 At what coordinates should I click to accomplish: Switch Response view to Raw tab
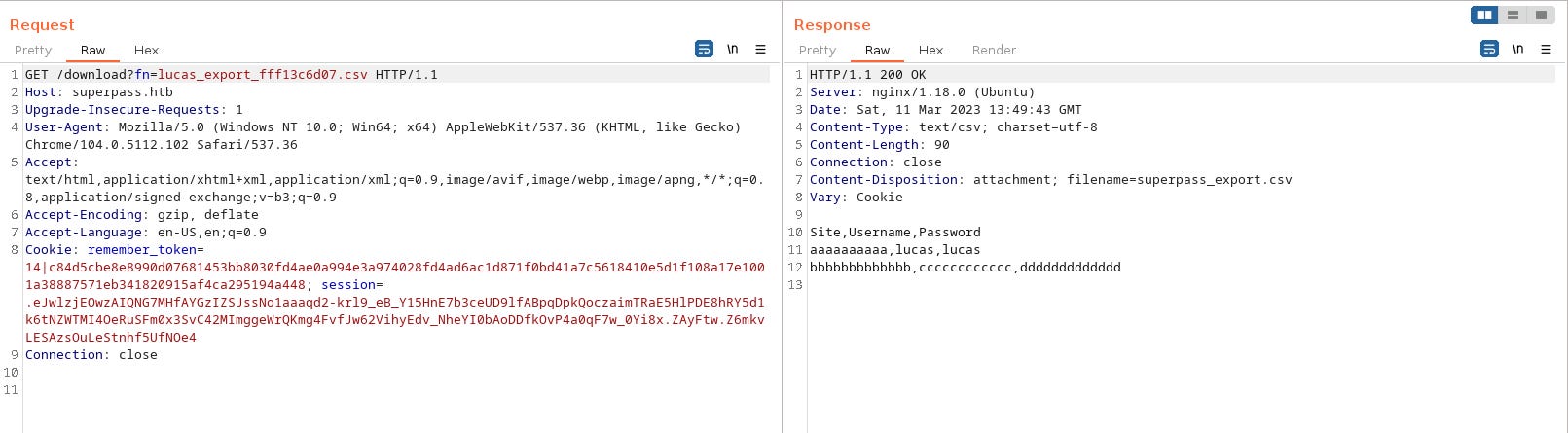877,50
